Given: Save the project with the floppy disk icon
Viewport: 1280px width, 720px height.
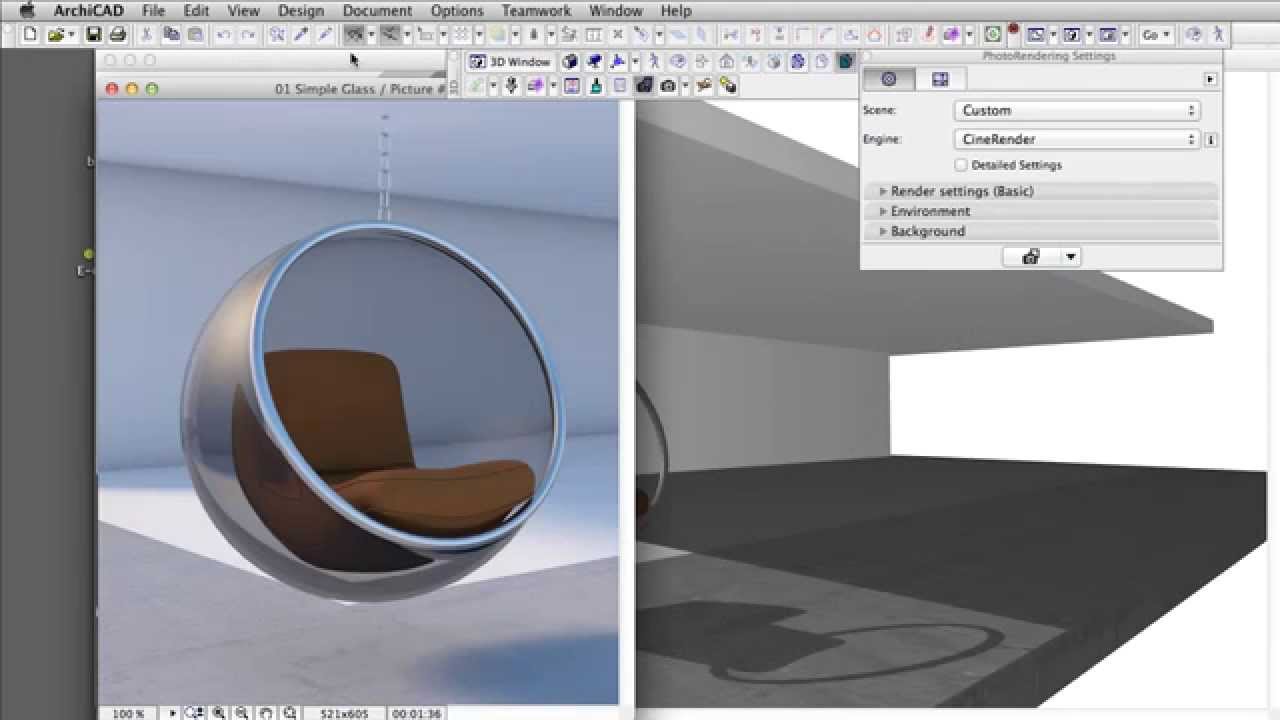Looking at the screenshot, I should pyautogui.click(x=93, y=34).
